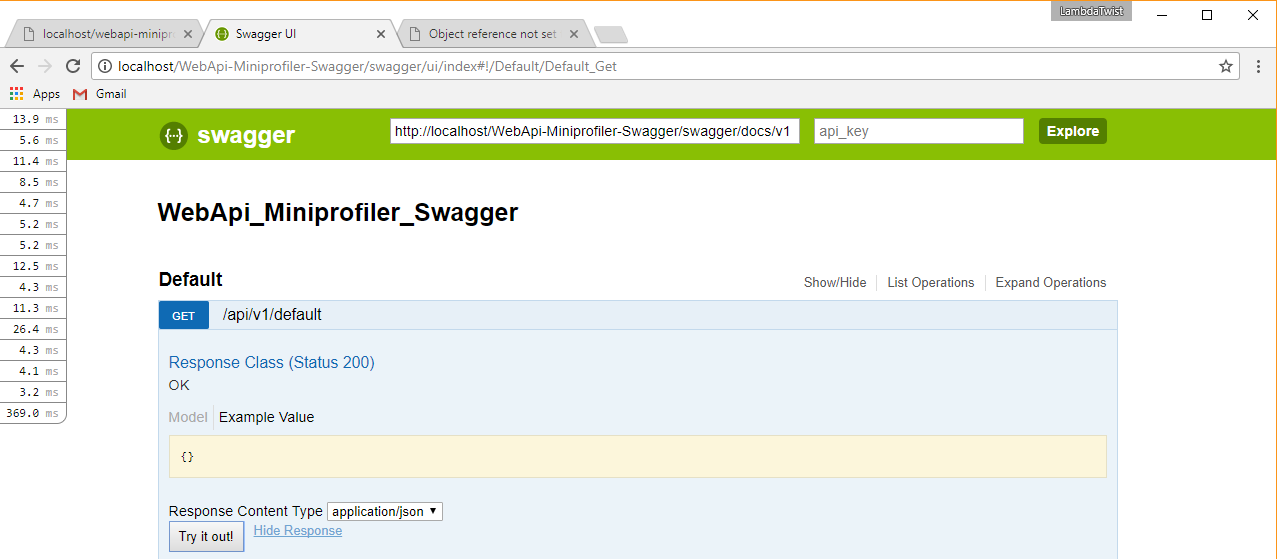Click site information icon in address bar
This screenshot has height=559, width=1277.
tap(105, 66)
